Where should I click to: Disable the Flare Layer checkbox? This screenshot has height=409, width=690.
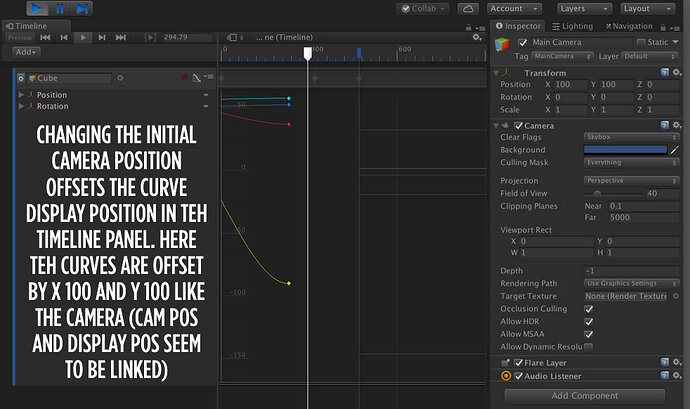(x=518, y=363)
